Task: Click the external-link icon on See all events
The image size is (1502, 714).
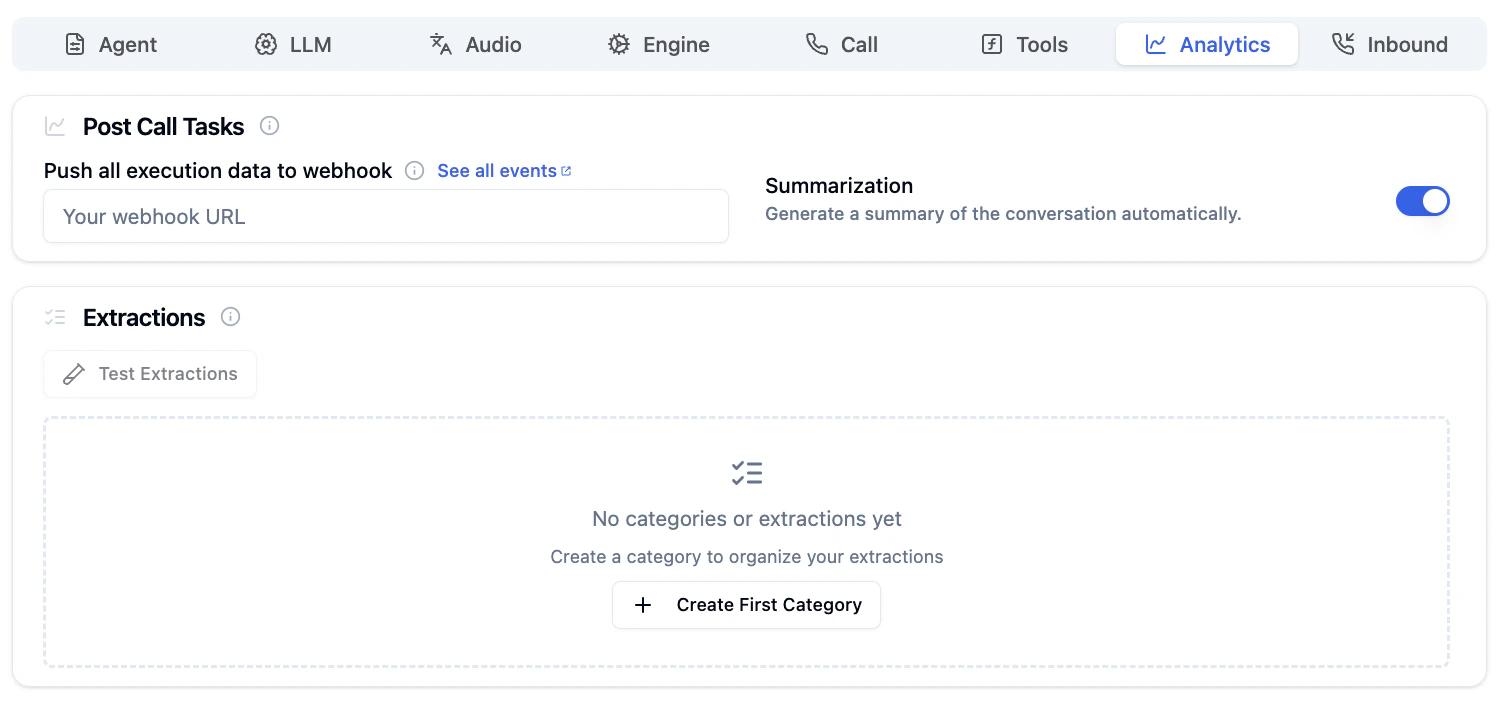Action: point(566,169)
